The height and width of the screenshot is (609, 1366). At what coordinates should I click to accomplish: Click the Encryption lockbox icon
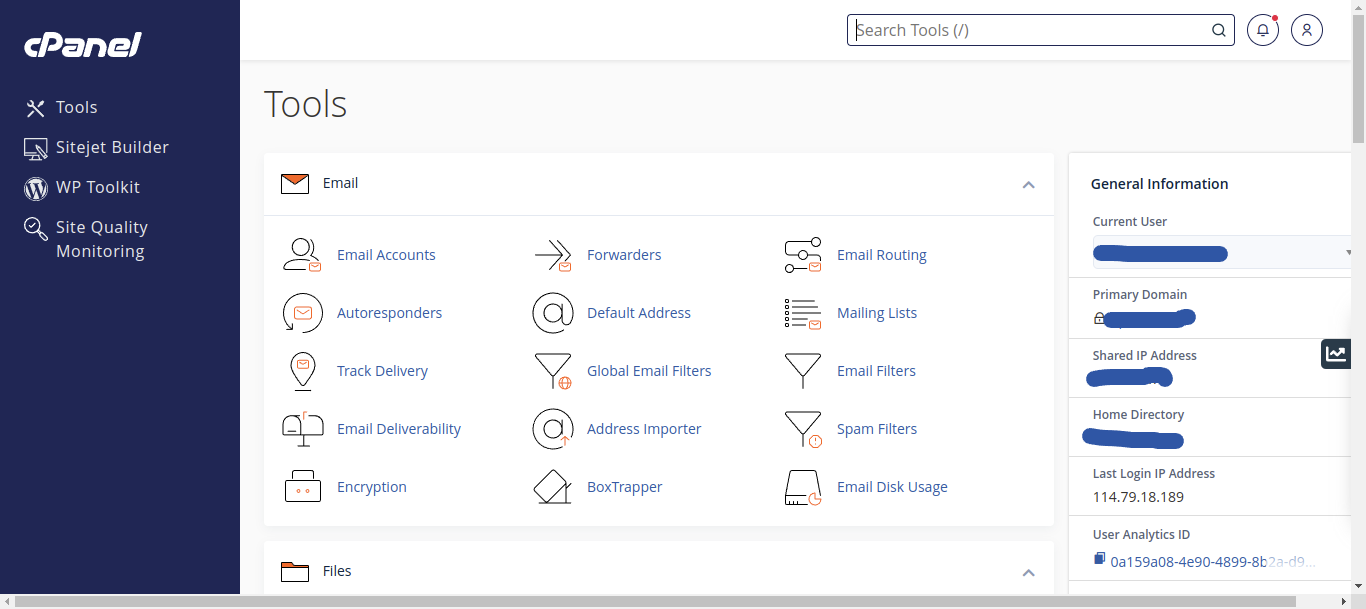tap(302, 487)
